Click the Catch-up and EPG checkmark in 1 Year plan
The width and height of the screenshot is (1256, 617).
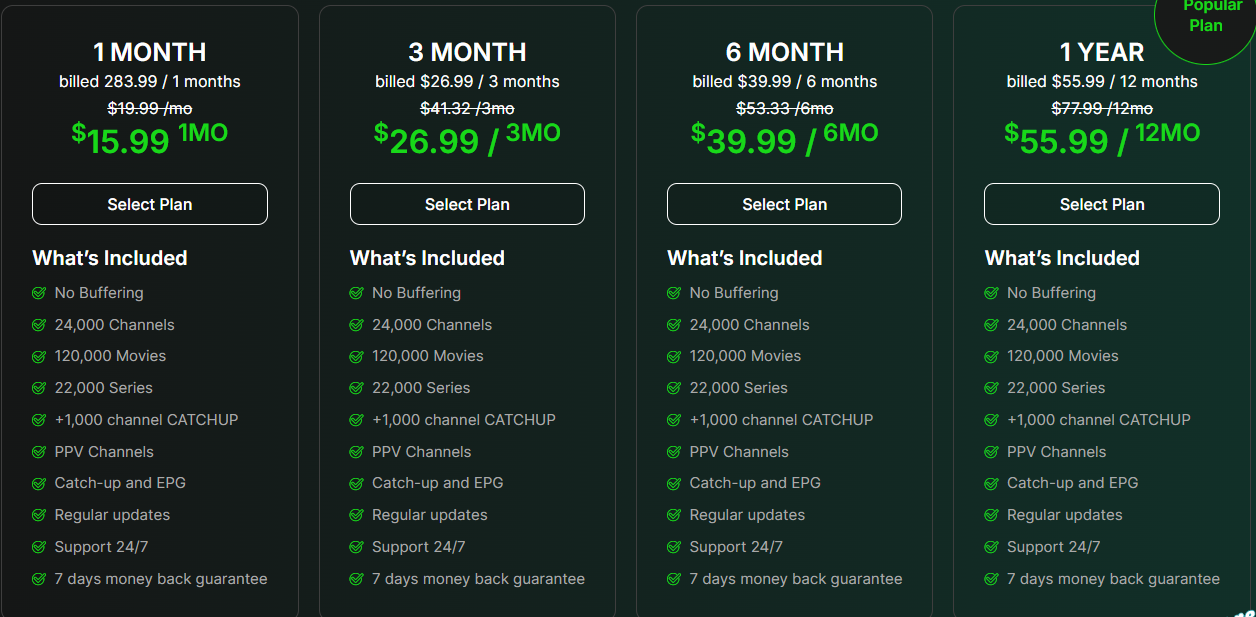click(991, 483)
